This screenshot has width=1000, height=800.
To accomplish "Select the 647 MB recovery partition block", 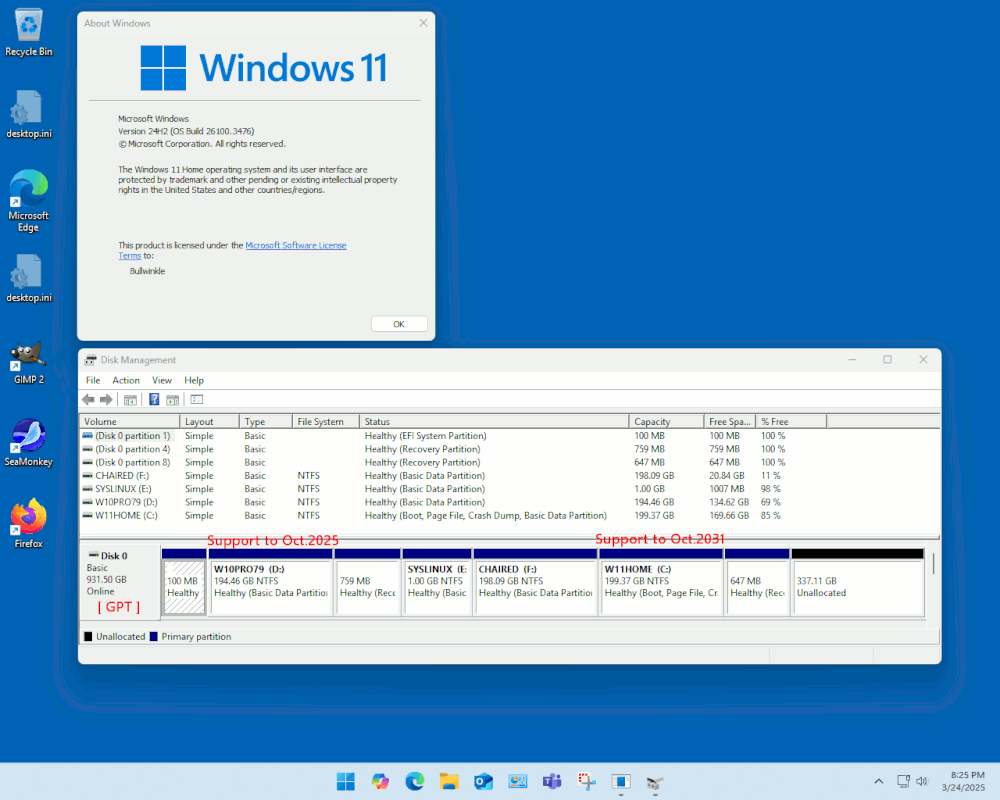I will 757,582.
